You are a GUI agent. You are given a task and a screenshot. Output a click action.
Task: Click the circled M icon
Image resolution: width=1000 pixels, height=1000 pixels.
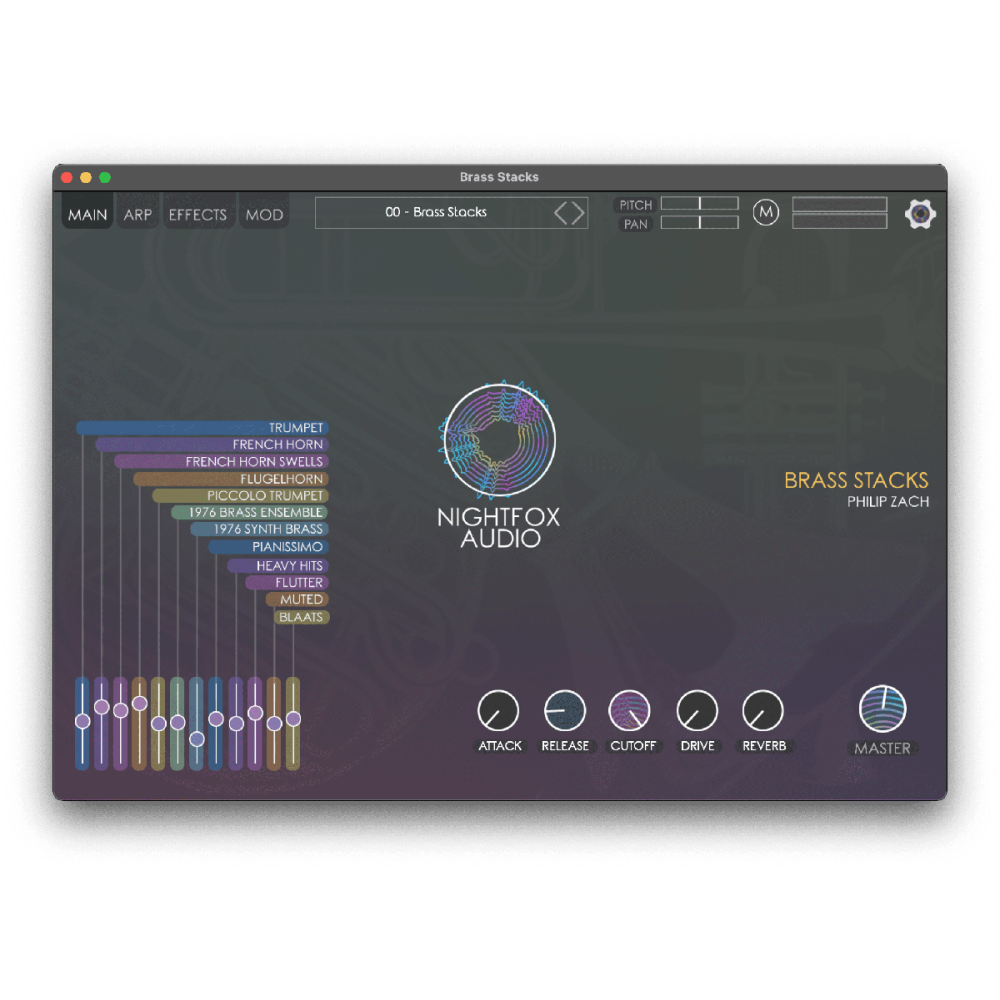(765, 213)
